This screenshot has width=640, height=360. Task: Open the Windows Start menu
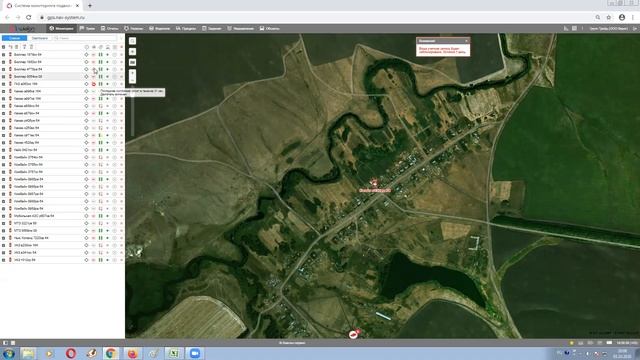[x=9, y=353]
